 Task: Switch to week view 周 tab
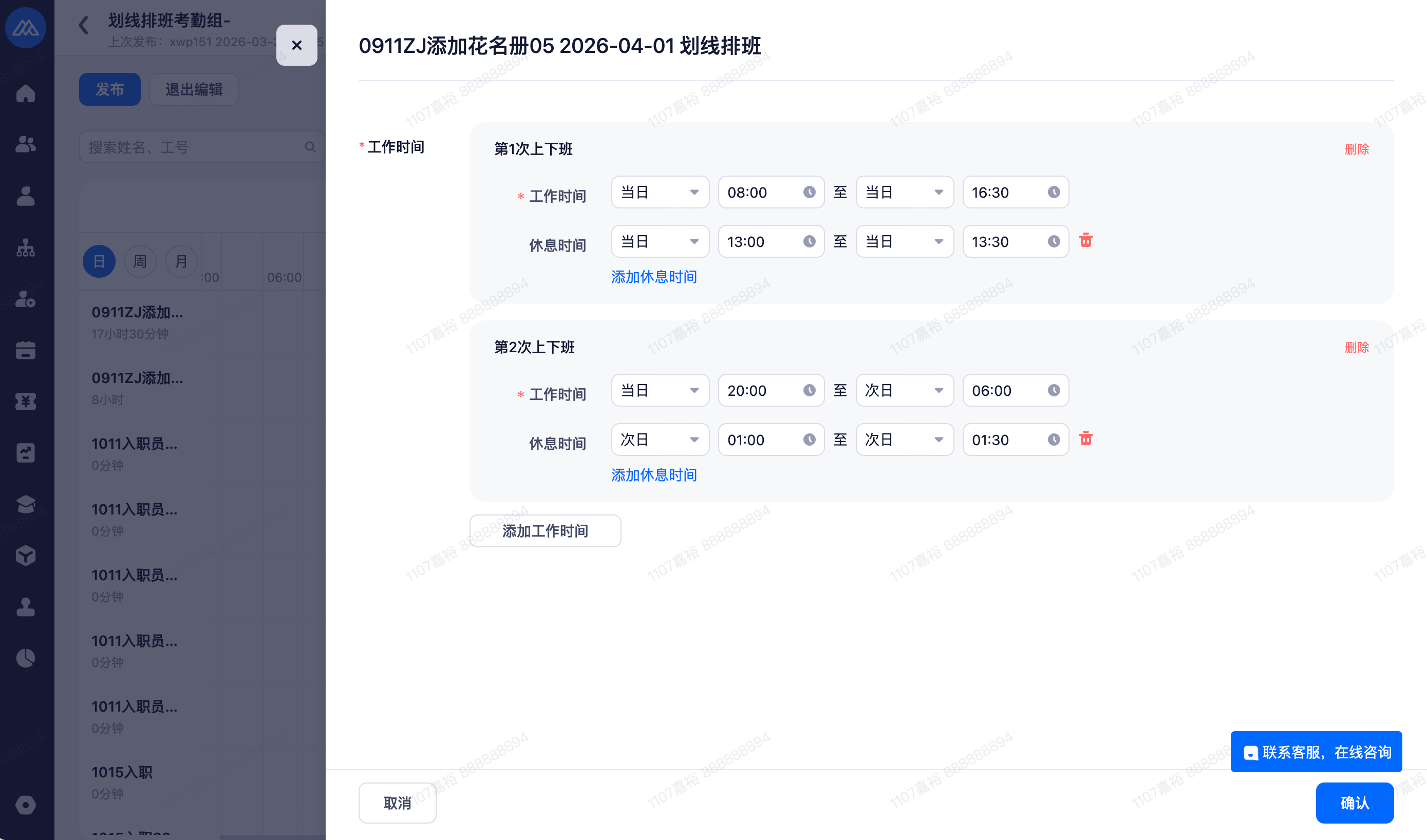[140, 261]
